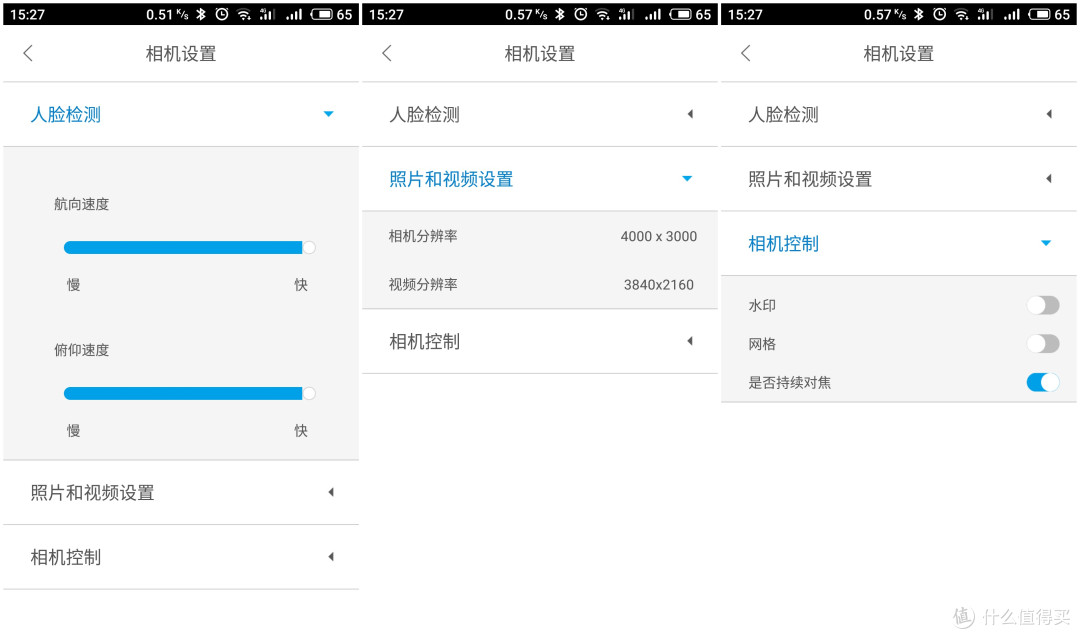Tap alarm clock icon in right status bar
Screen dimensions: 1080x639
point(939,14)
